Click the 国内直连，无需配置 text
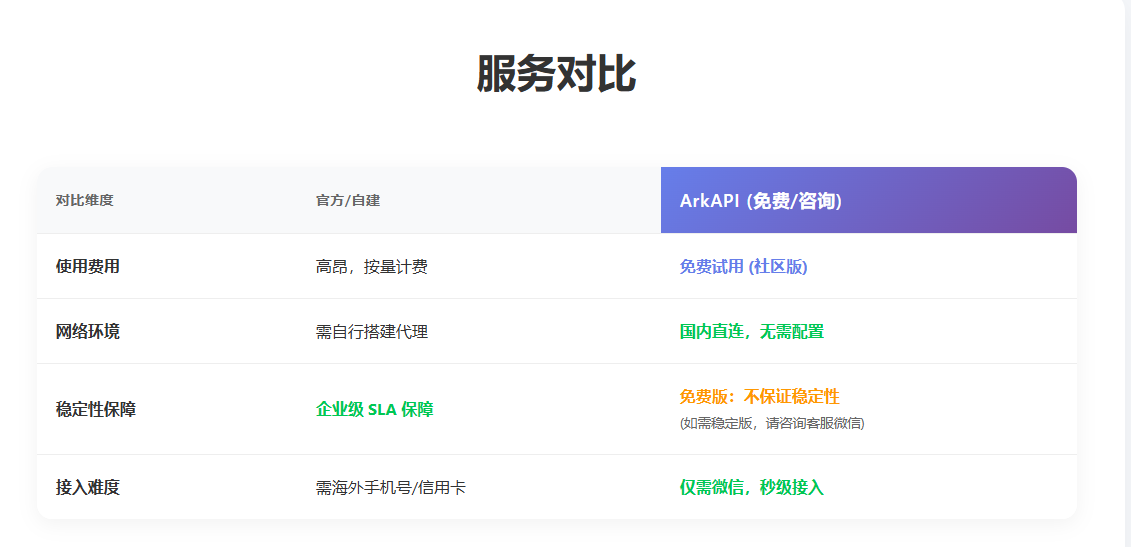The image size is (1131, 547). click(752, 331)
